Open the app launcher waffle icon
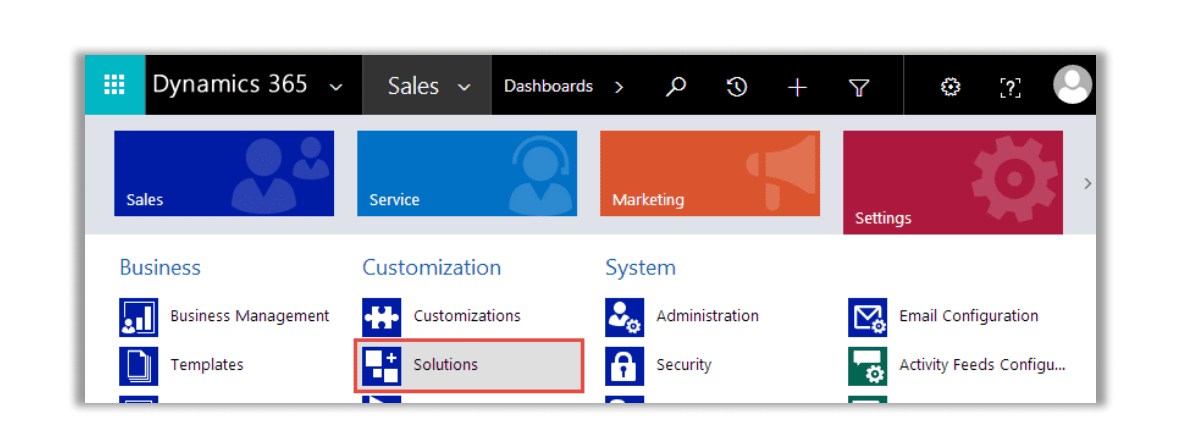 pos(115,85)
